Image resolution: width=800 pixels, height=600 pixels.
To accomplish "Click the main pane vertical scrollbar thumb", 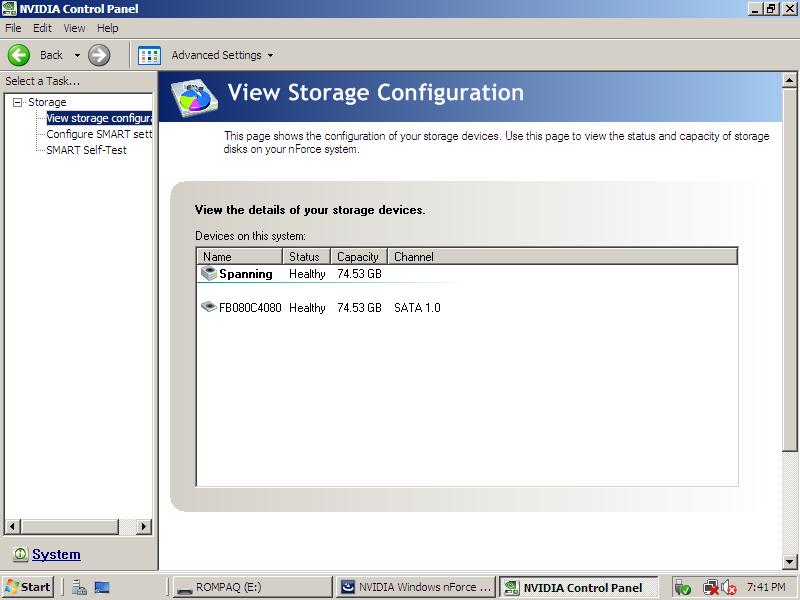I will (789, 269).
